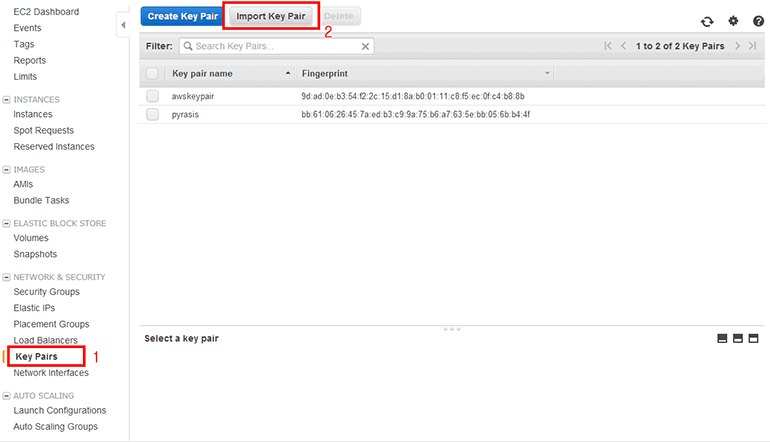Jump to the last page arrow

(x=753, y=46)
